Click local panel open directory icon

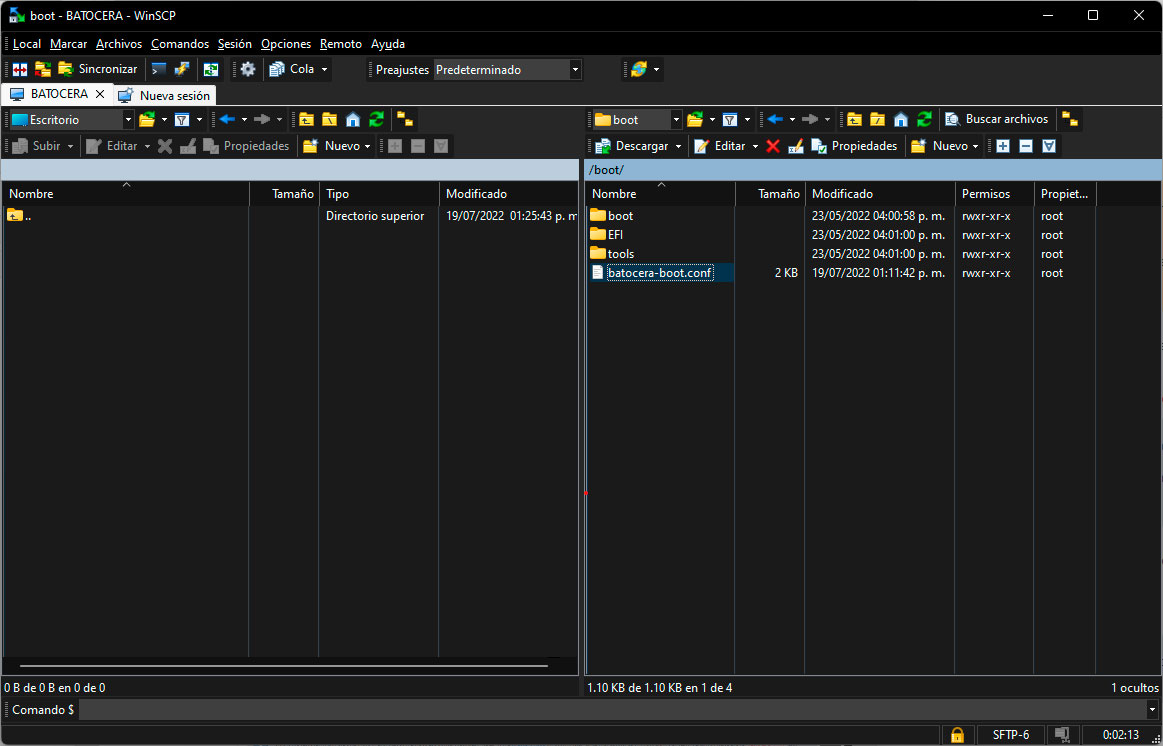click(148, 119)
